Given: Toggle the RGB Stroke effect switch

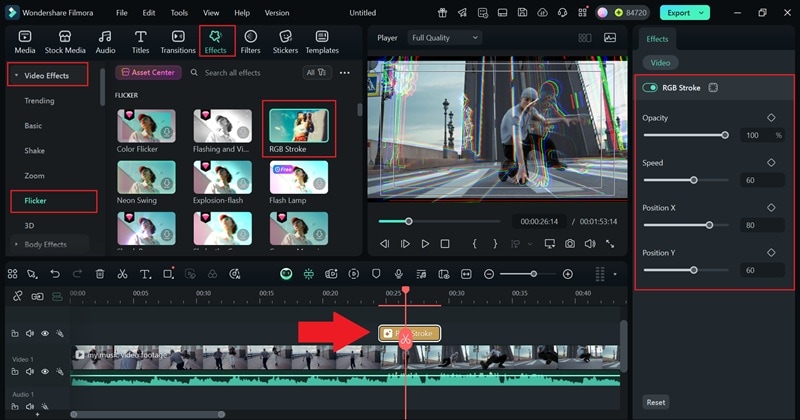Looking at the screenshot, I should [x=650, y=88].
